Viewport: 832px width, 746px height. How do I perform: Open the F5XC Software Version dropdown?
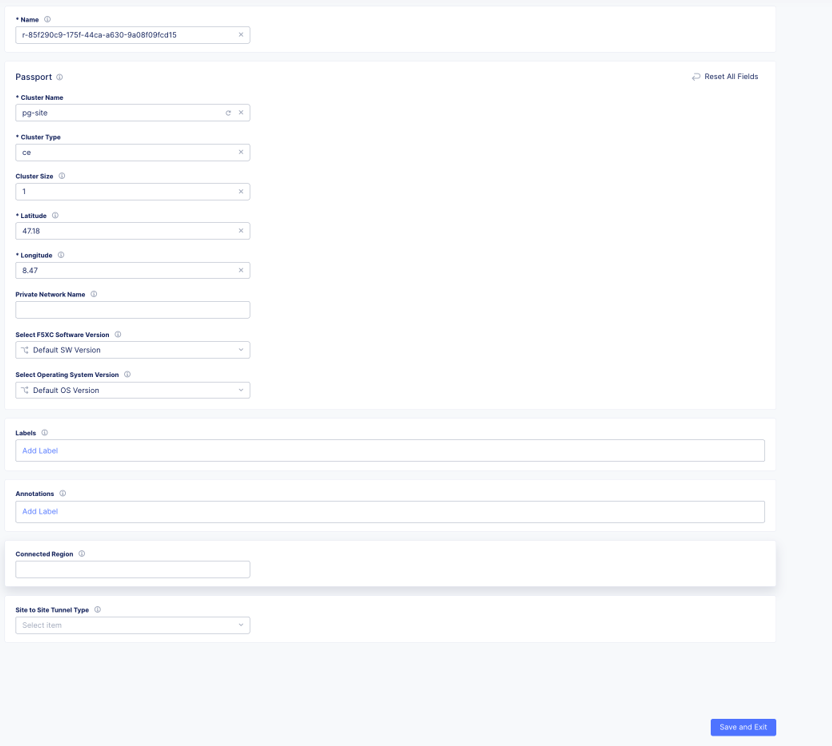[x=133, y=350]
